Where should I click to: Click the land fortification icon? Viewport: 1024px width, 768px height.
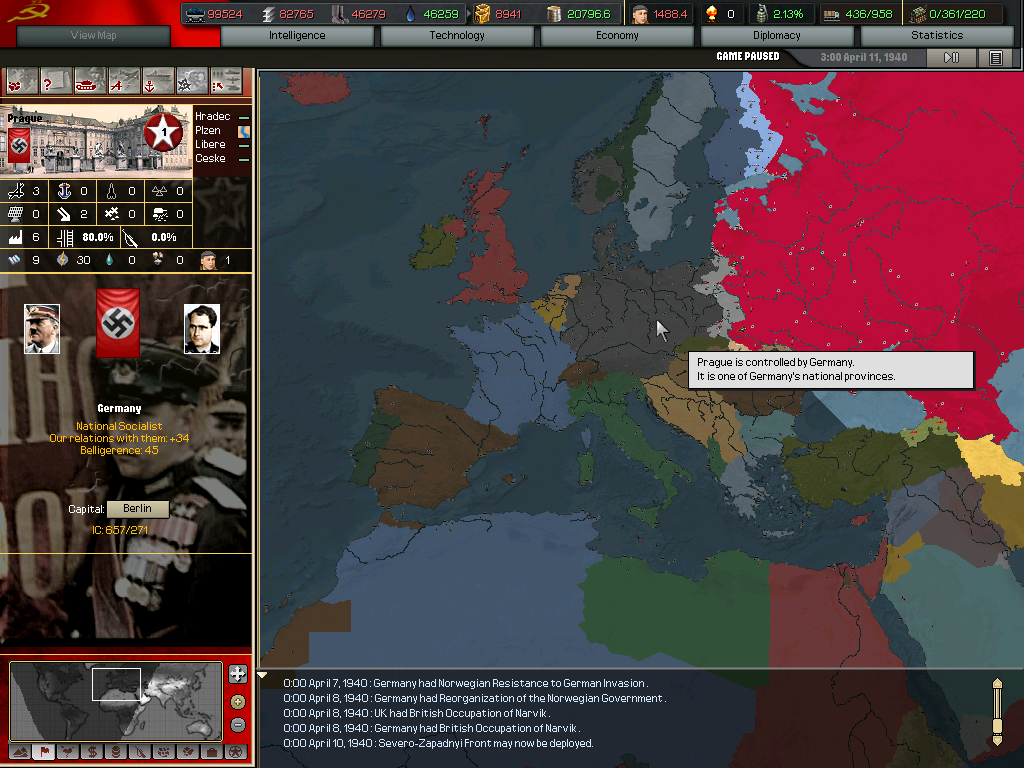click(x=112, y=214)
